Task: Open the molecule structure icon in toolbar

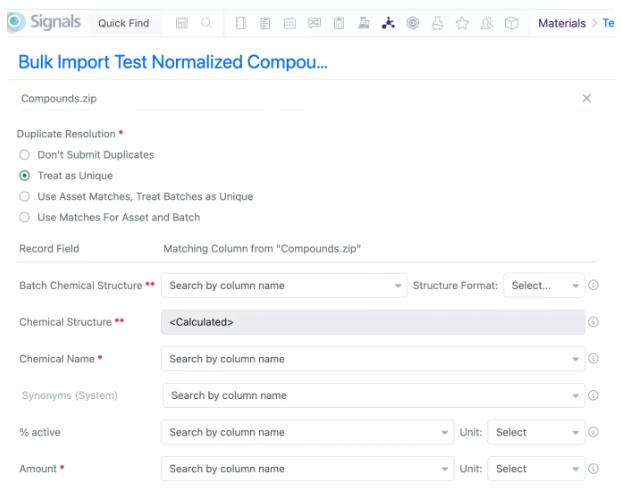Action: (388, 23)
